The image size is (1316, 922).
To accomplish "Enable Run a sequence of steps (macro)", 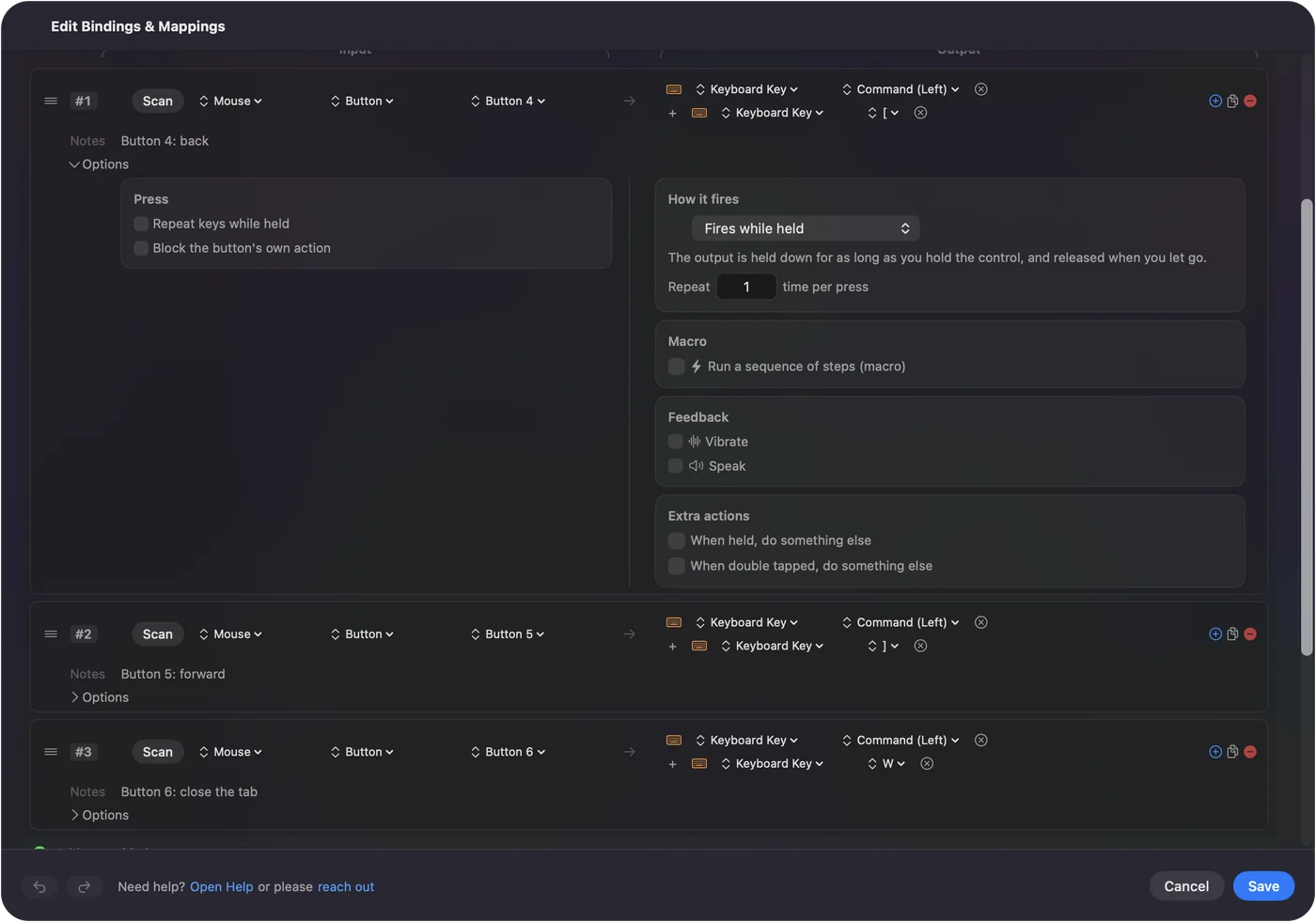I will pyautogui.click(x=676, y=367).
